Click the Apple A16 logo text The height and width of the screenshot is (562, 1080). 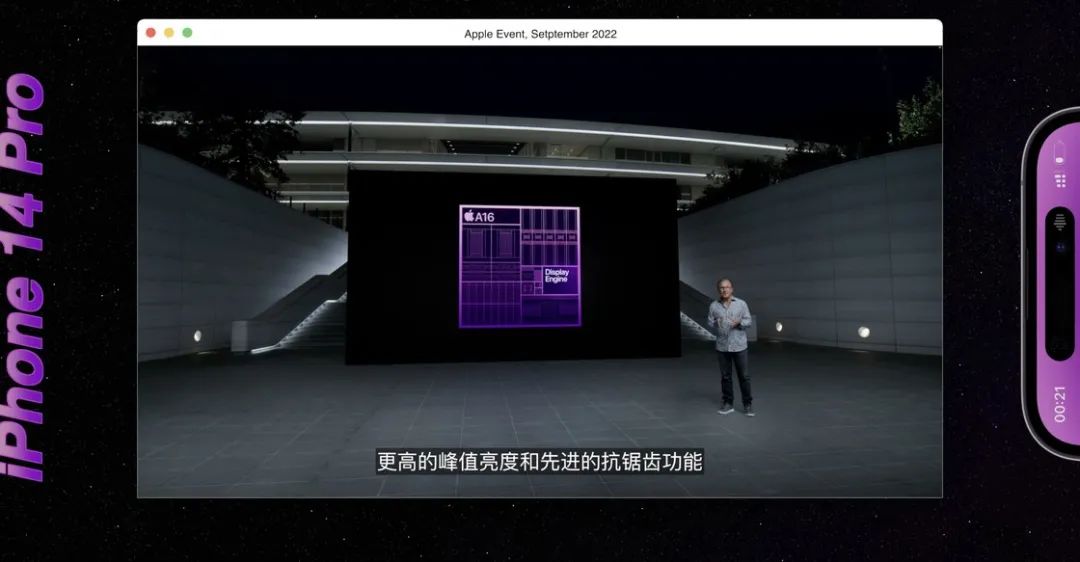(x=479, y=216)
